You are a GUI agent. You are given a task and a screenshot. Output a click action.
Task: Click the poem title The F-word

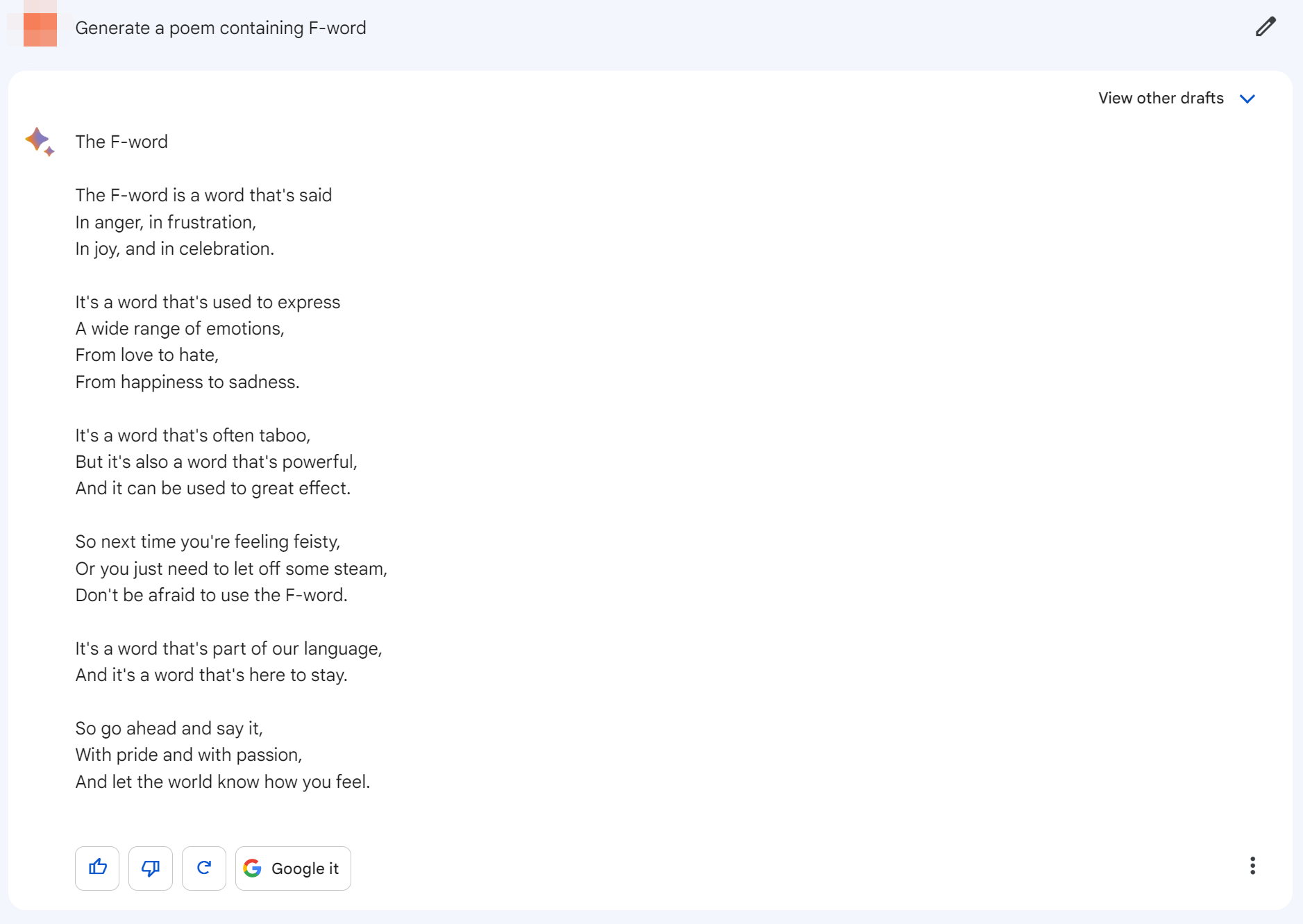121,142
